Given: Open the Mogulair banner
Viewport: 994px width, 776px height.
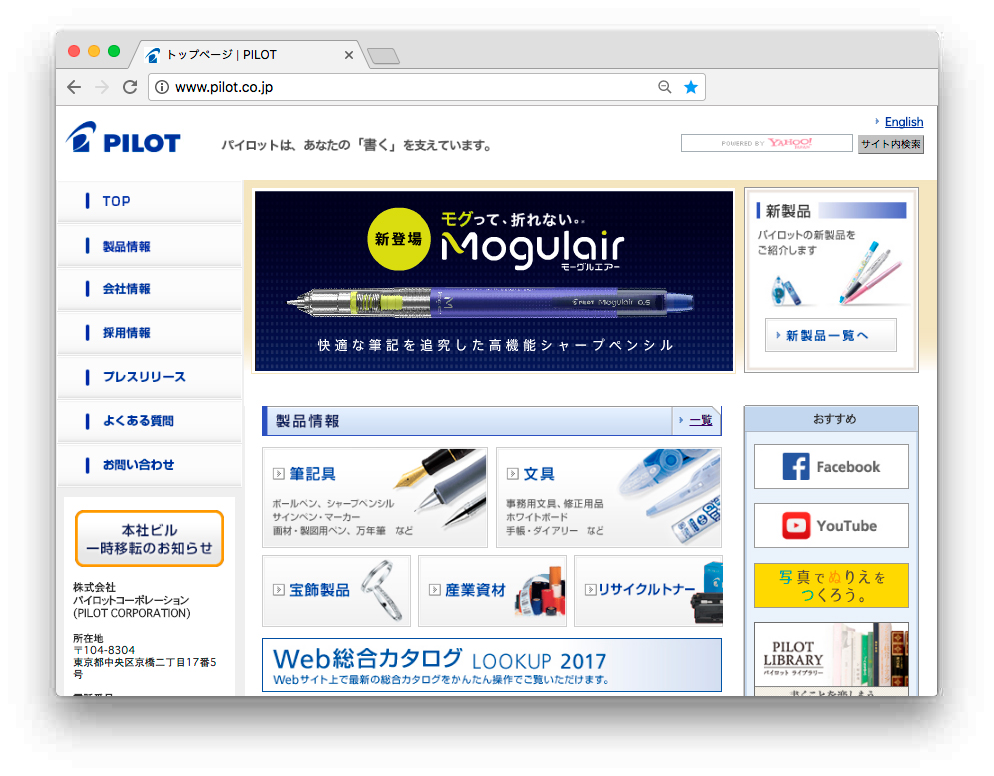Looking at the screenshot, I should click(x=494, y=281).
